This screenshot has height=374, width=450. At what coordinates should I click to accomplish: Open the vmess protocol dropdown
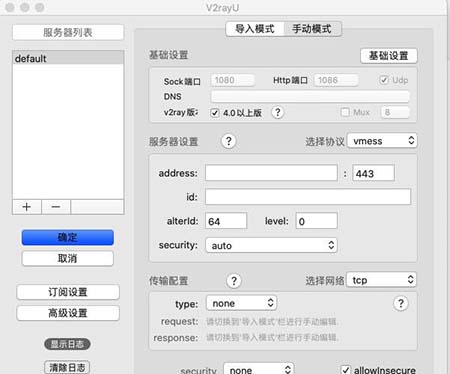pos(382,141)
